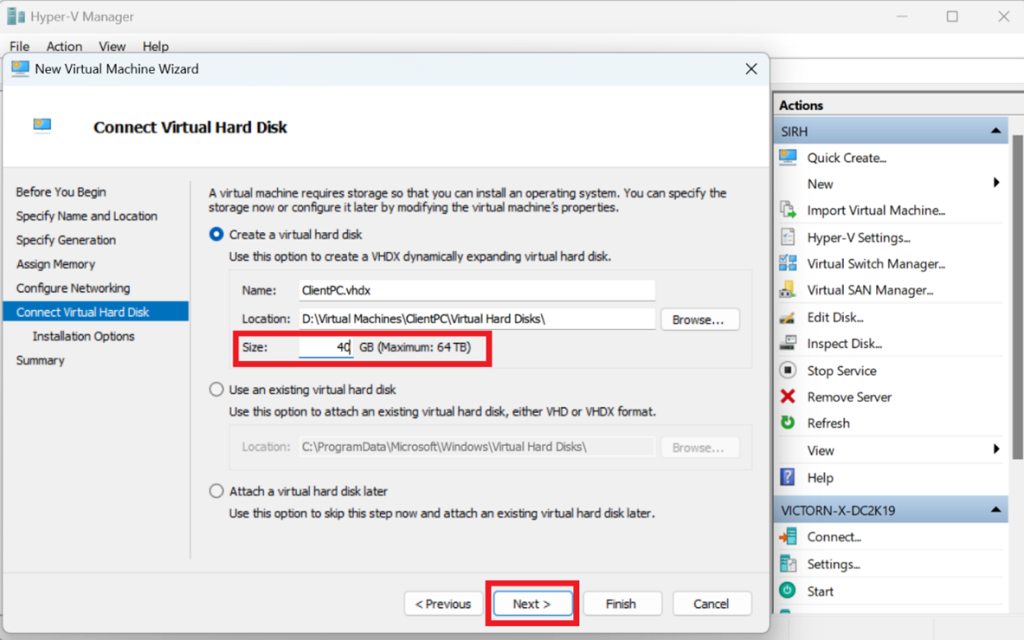Click the Hyper-V Manager title bar icon
Image resolution: width=1024 pixels, height=640 pixels.
tap(16, 16)
